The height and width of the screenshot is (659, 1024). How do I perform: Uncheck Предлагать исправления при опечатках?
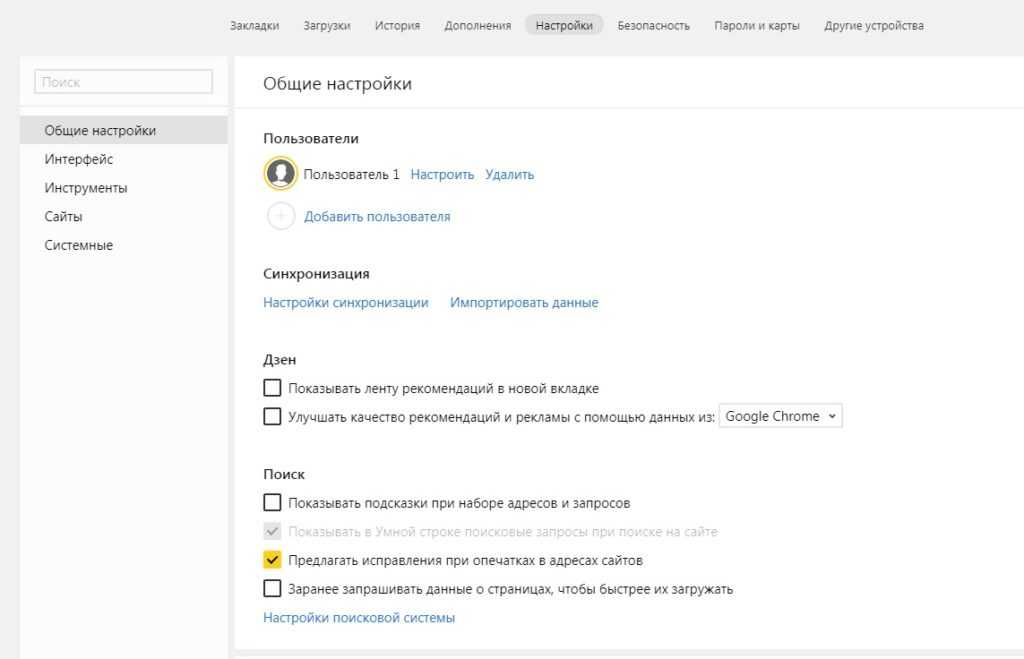coord(272,560)
